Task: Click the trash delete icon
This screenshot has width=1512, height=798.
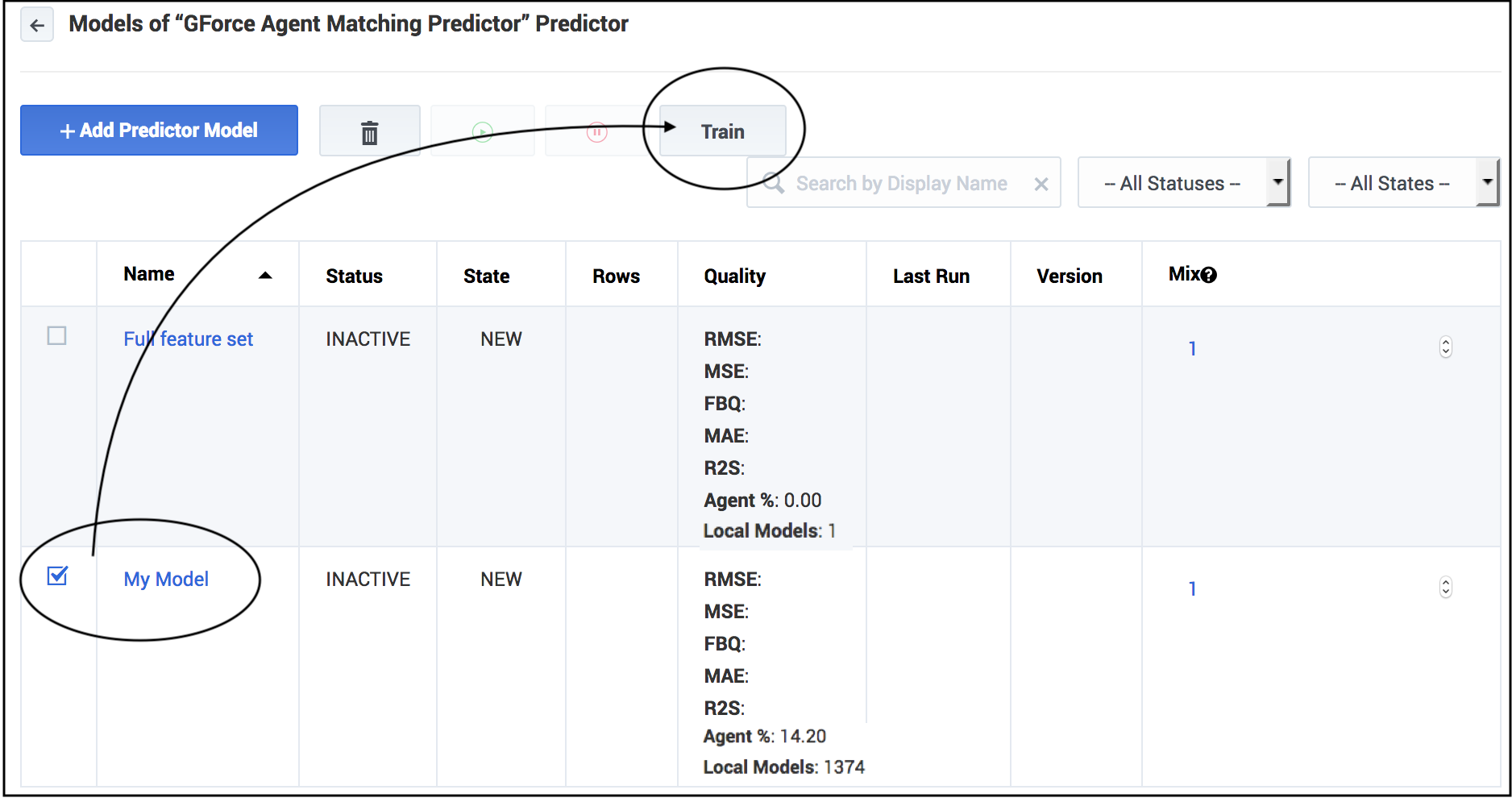Action: coord(369,132)
